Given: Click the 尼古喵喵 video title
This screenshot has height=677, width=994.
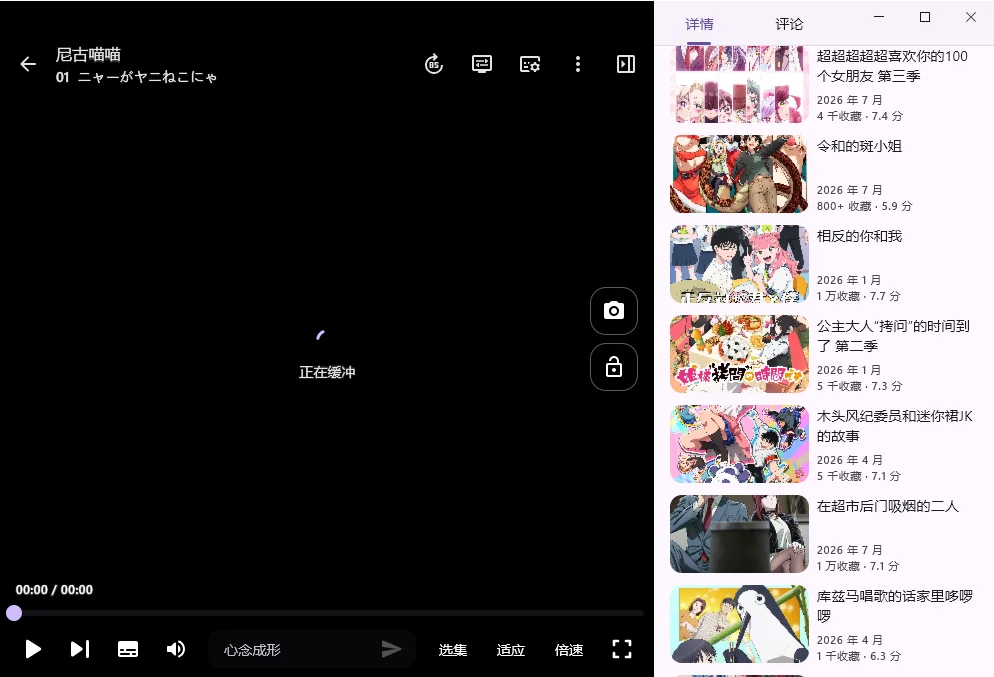Looking at the screenshot, I should point(88,55).
